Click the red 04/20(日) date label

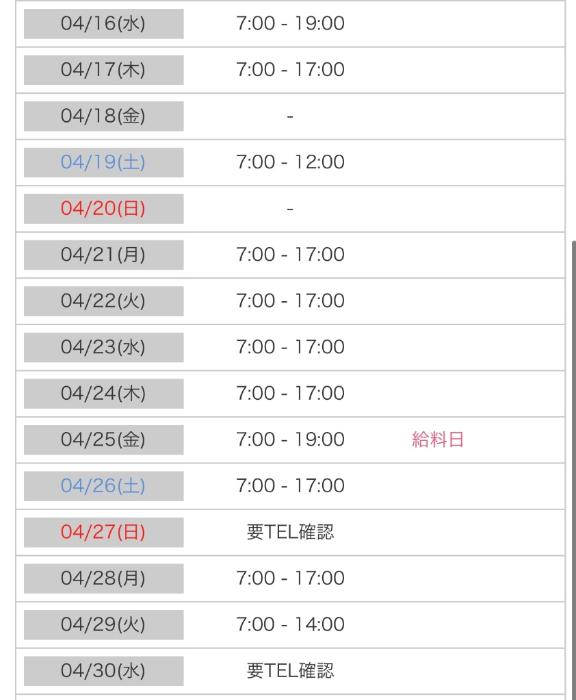(x=103, y=208)
